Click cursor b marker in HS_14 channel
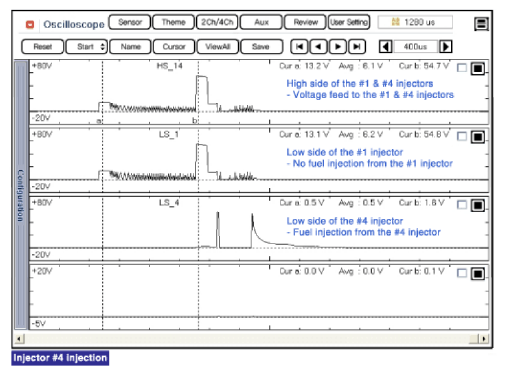Screen dimensions: 506x375 [195, 120]
